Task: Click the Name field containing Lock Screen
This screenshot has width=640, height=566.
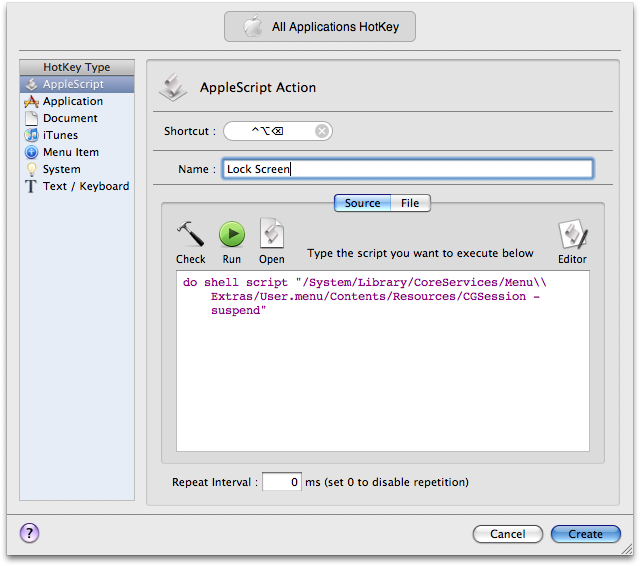Action: (x=408, y=169)
